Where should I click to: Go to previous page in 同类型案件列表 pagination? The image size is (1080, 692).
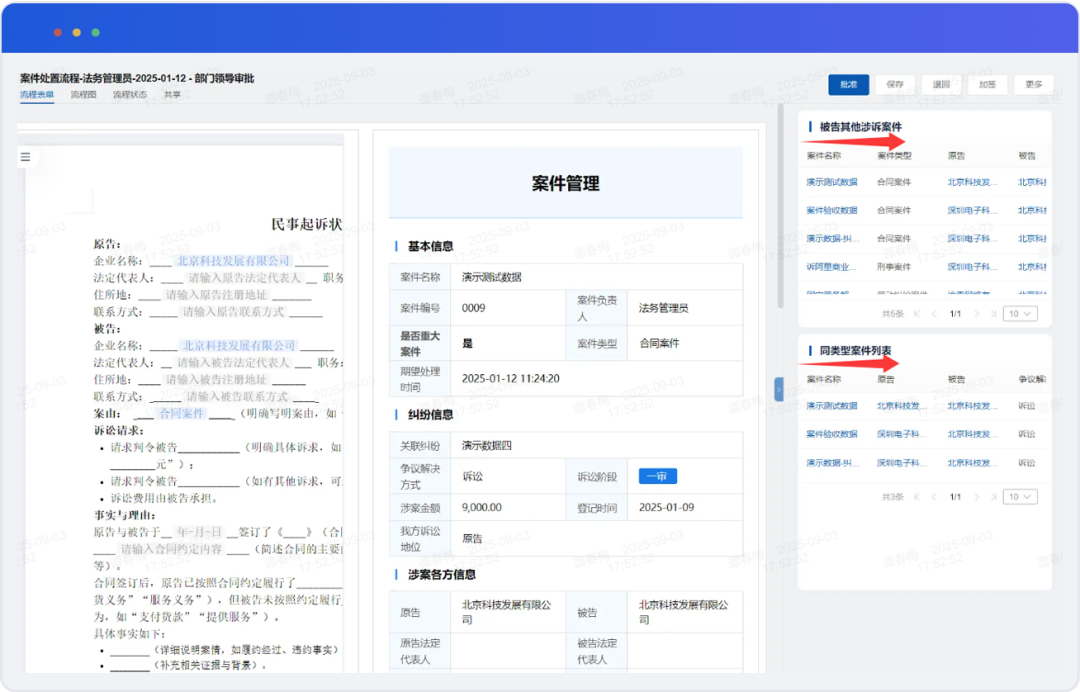coord(934,496)
